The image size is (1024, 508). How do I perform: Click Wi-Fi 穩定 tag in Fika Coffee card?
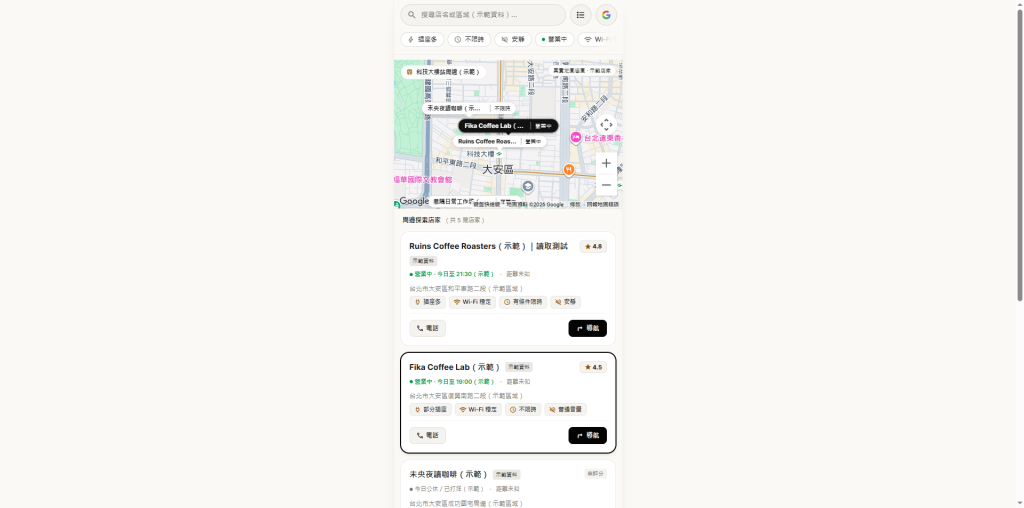(478, 409)
